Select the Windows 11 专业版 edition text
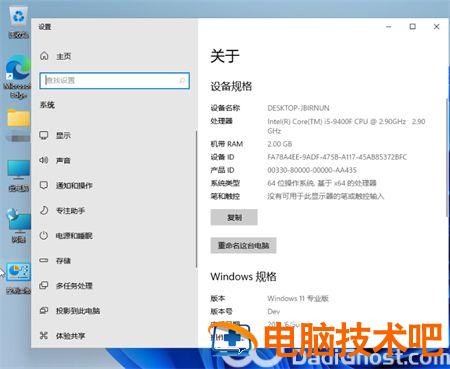The width and height of the screenshot is (450, 369). point(298,298)
